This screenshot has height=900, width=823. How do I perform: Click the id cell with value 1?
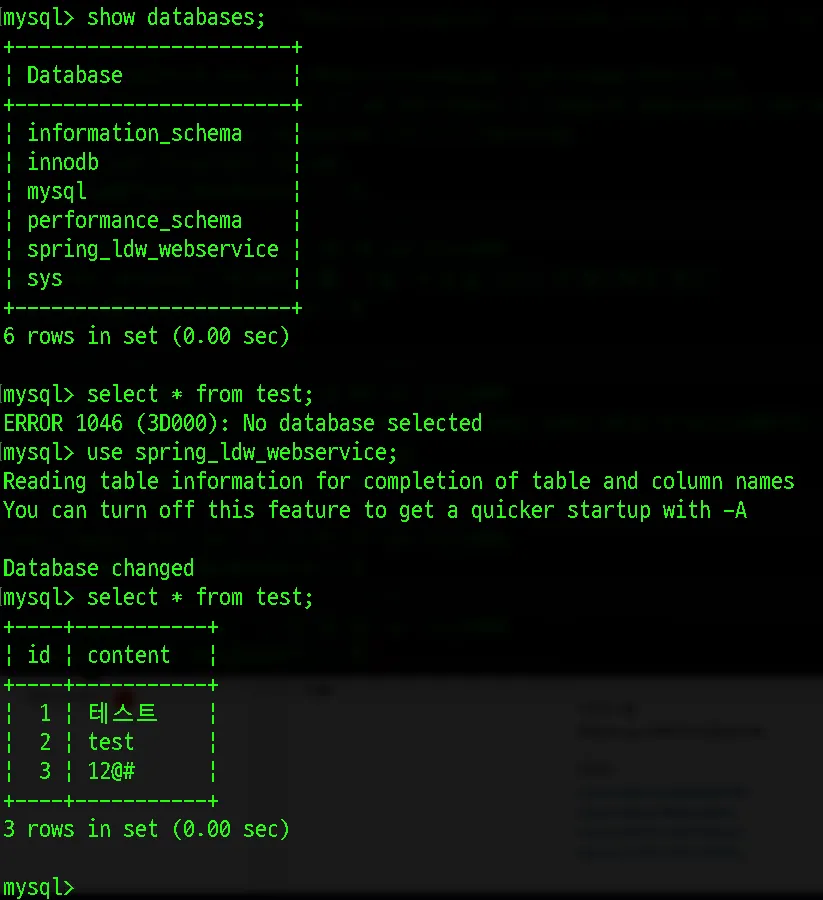click(x=45, y=713)
